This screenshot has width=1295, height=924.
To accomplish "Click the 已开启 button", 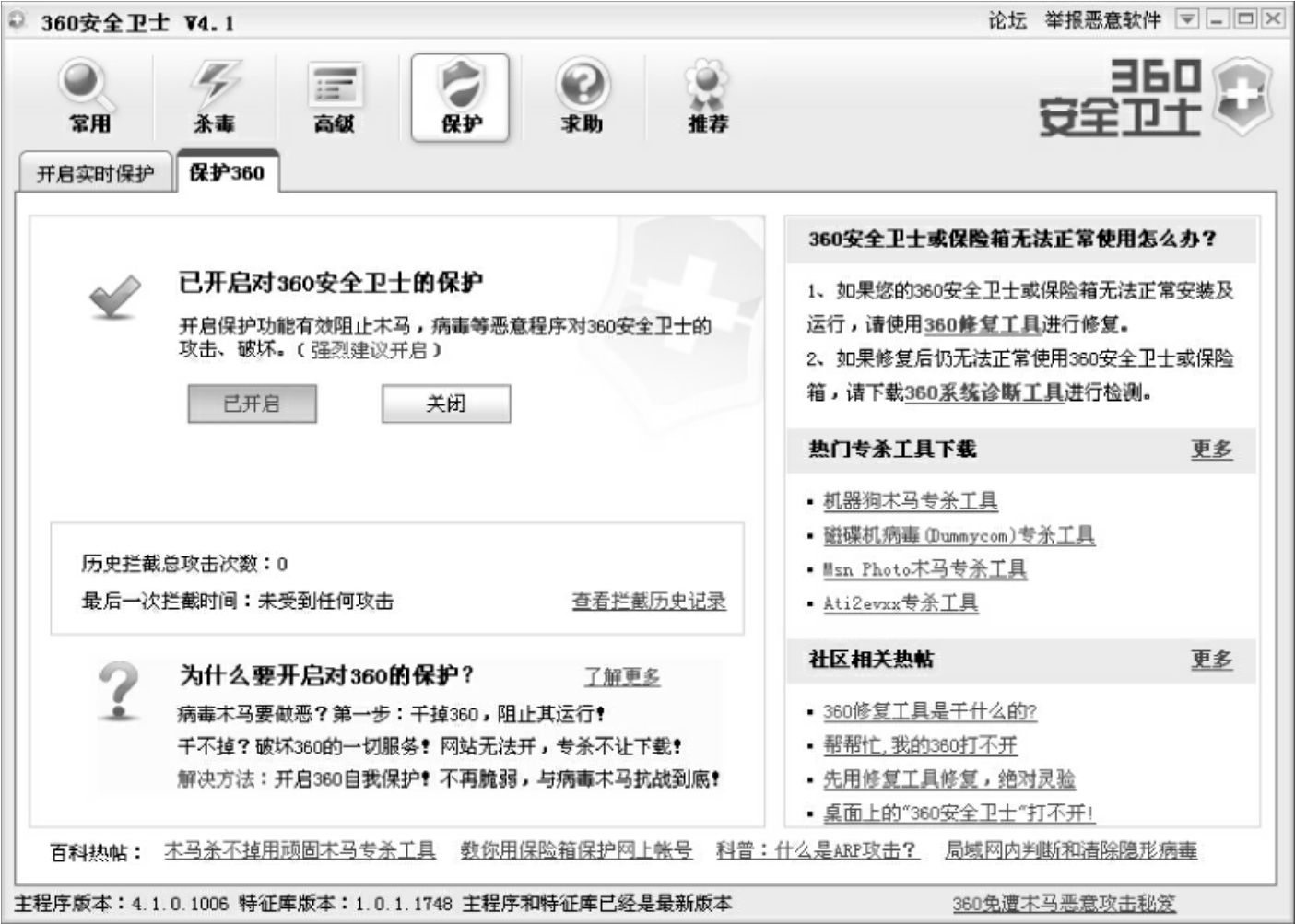I will [x=252, y=404].
